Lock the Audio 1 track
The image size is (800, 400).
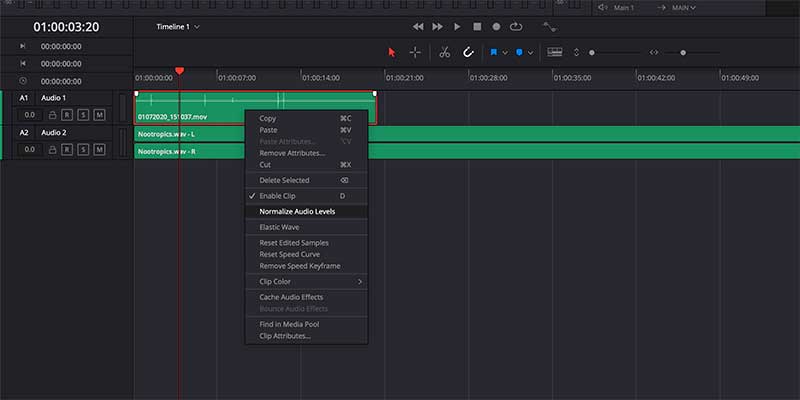click(52, 115)
